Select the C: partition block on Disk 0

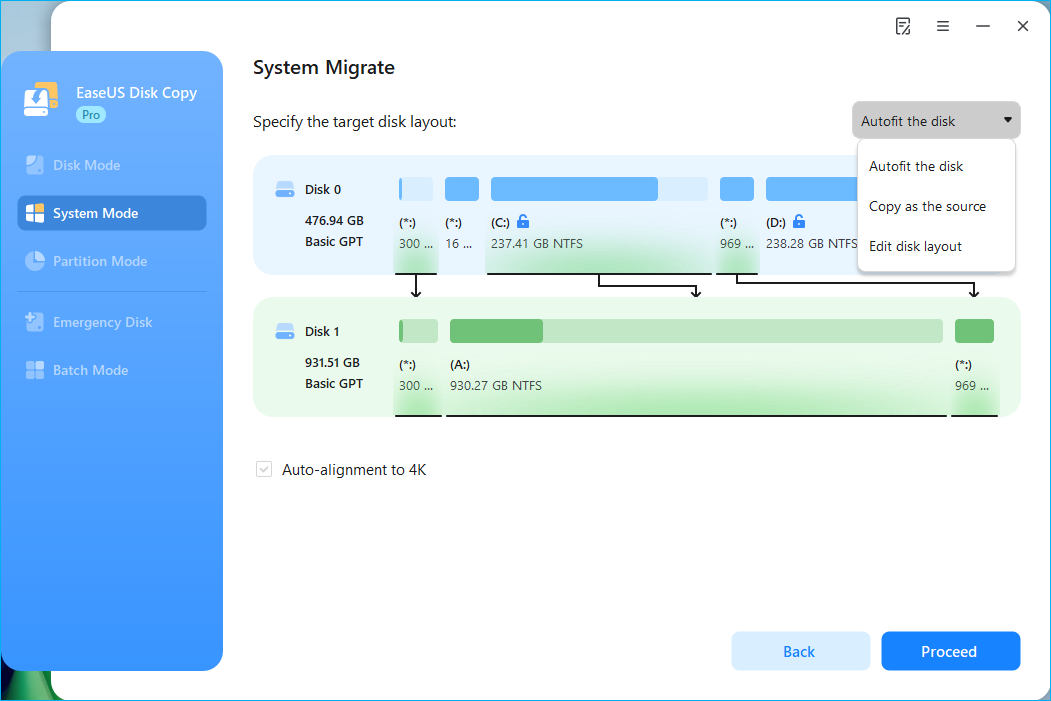[x=574, y=188]
